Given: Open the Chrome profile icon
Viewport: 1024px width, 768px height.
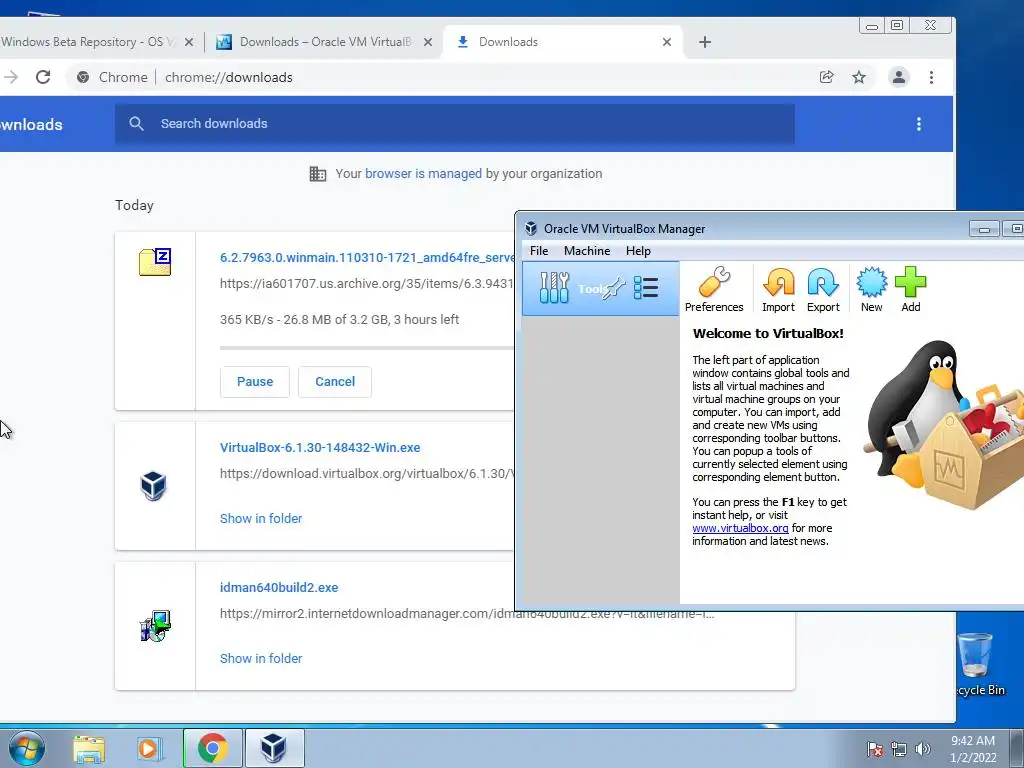Looking at the screenshot, I should 899,77.
